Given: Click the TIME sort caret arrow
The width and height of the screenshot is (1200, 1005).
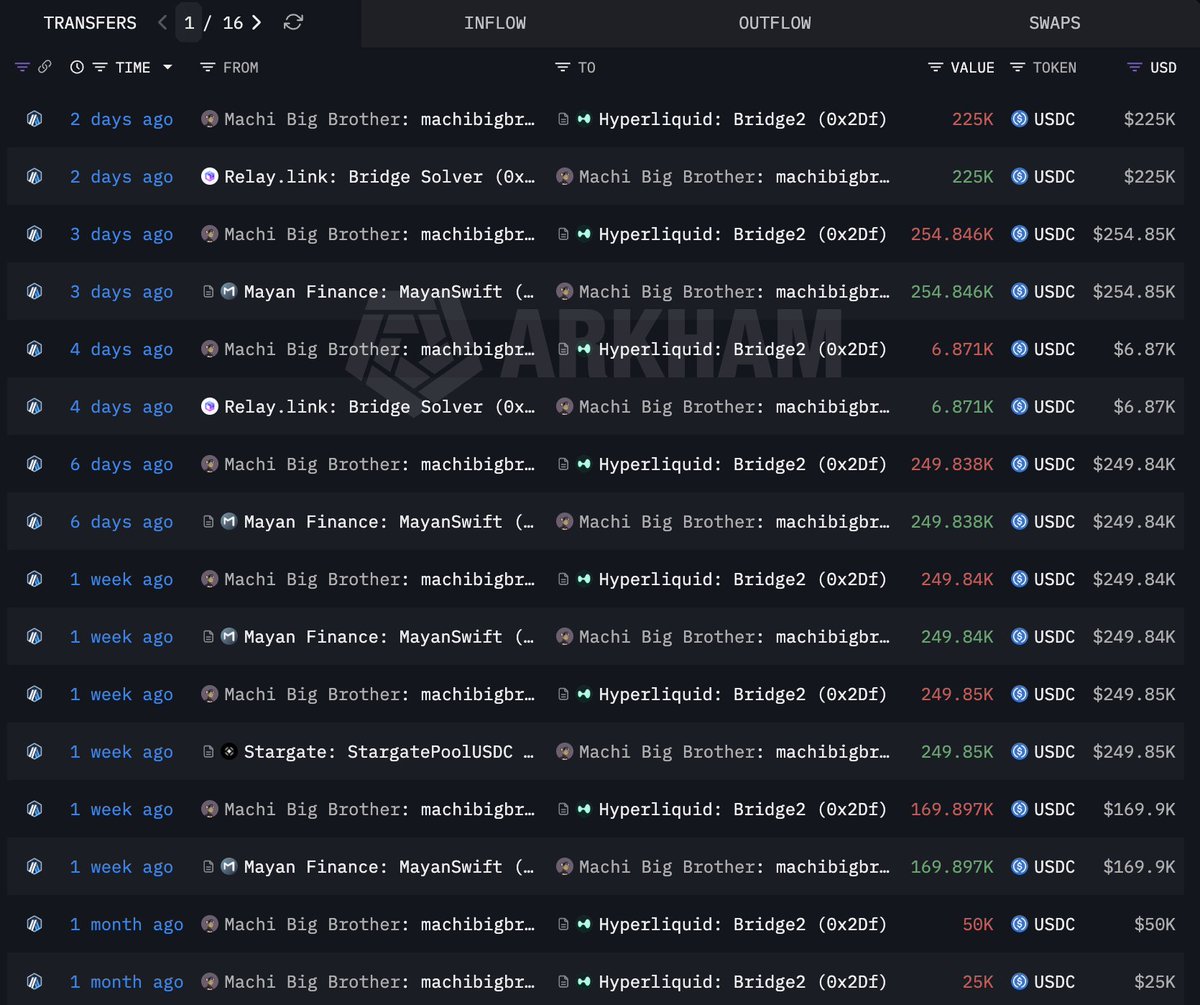Looking at the screenshot, I should click(167, 67).
